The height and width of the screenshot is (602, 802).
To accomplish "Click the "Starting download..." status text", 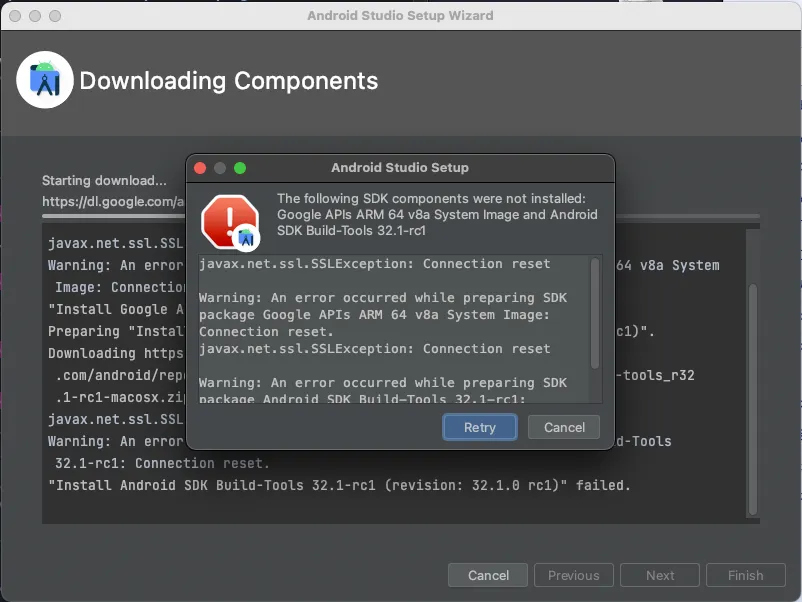I will (x=104, y=181).
